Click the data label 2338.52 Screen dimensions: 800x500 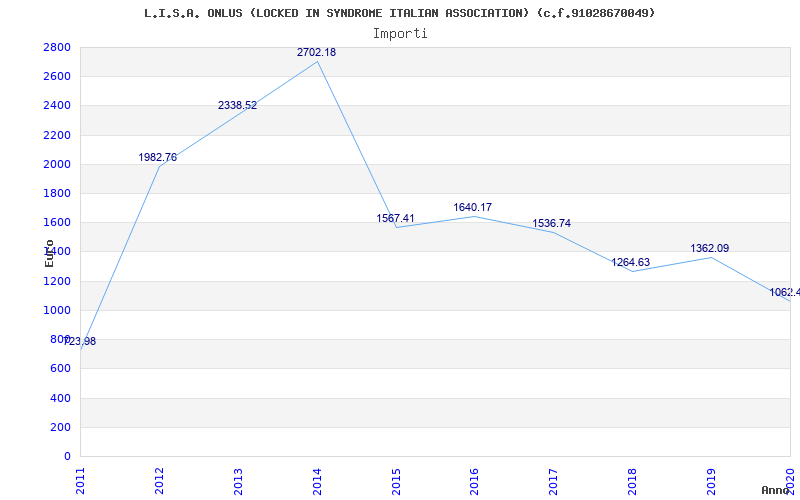(x=237, y=105)
